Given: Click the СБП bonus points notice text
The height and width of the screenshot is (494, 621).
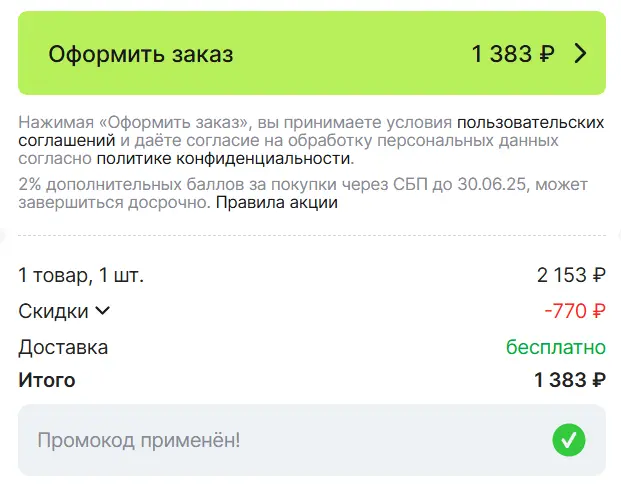Looking at the screenshot, I should (303, 193).
